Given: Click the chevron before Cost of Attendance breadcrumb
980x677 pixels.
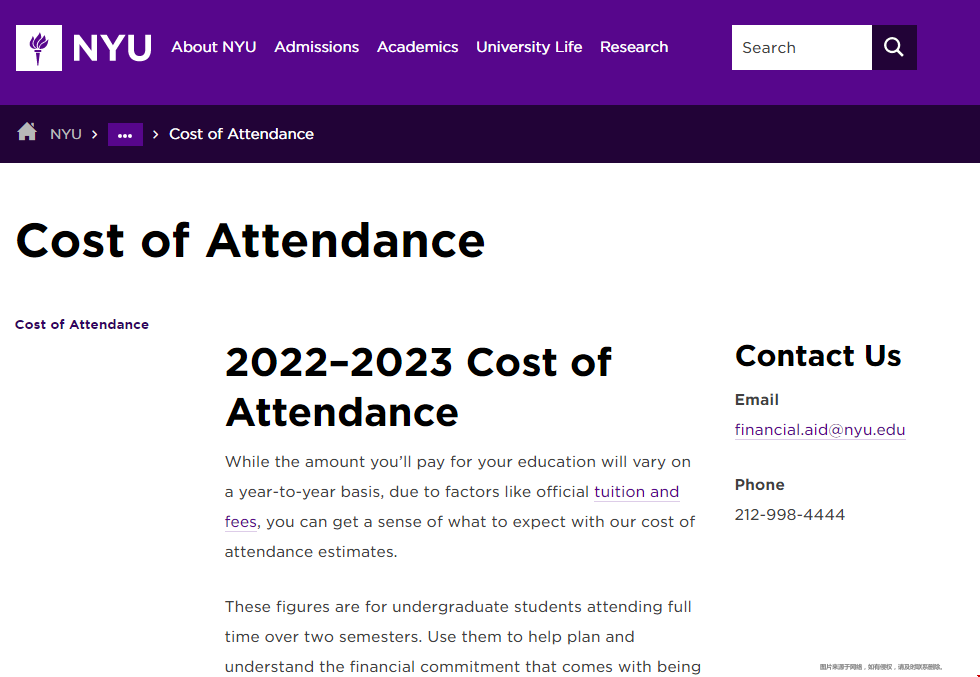Looking at the screenshot, I should 156,134.
